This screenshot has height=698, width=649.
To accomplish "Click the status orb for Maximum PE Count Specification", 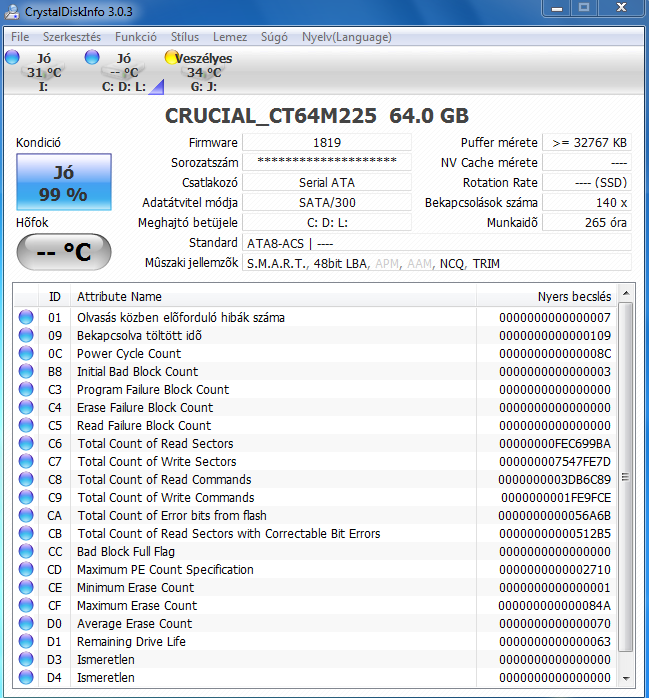I will pos(26,569).
